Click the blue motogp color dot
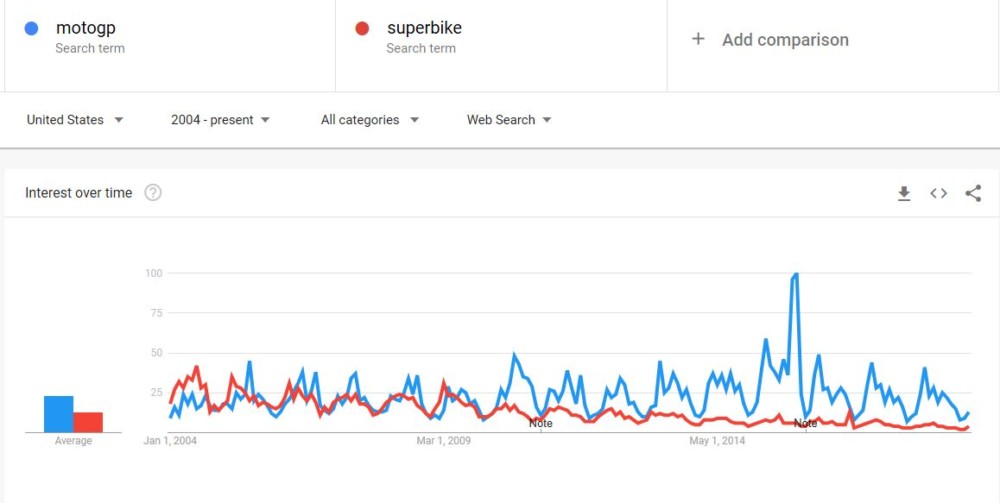This screenshot has height=503, width=1000. [x=31, y=29]
